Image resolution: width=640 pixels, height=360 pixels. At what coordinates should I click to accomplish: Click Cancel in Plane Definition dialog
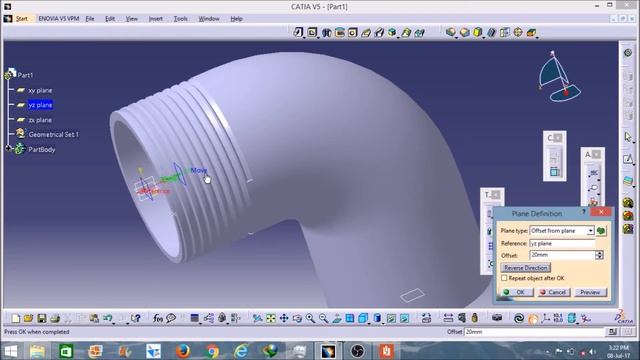553,292
